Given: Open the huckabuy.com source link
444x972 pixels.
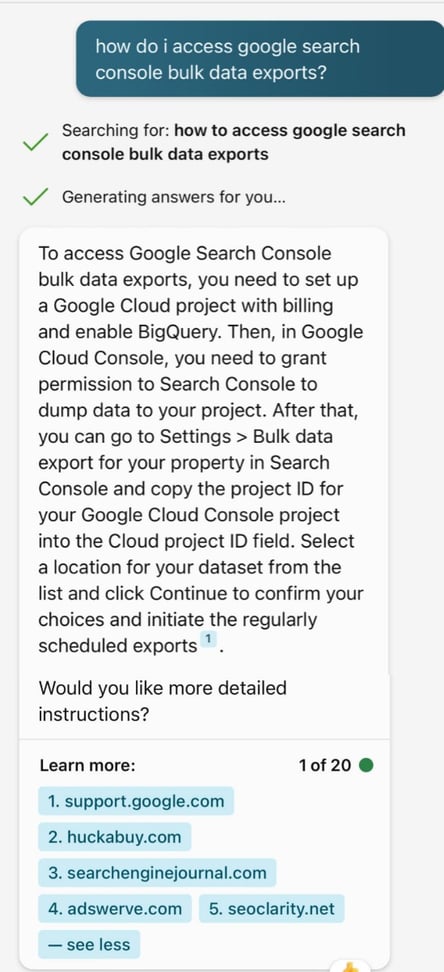Looking at the screenshot, I should [115, 836].
